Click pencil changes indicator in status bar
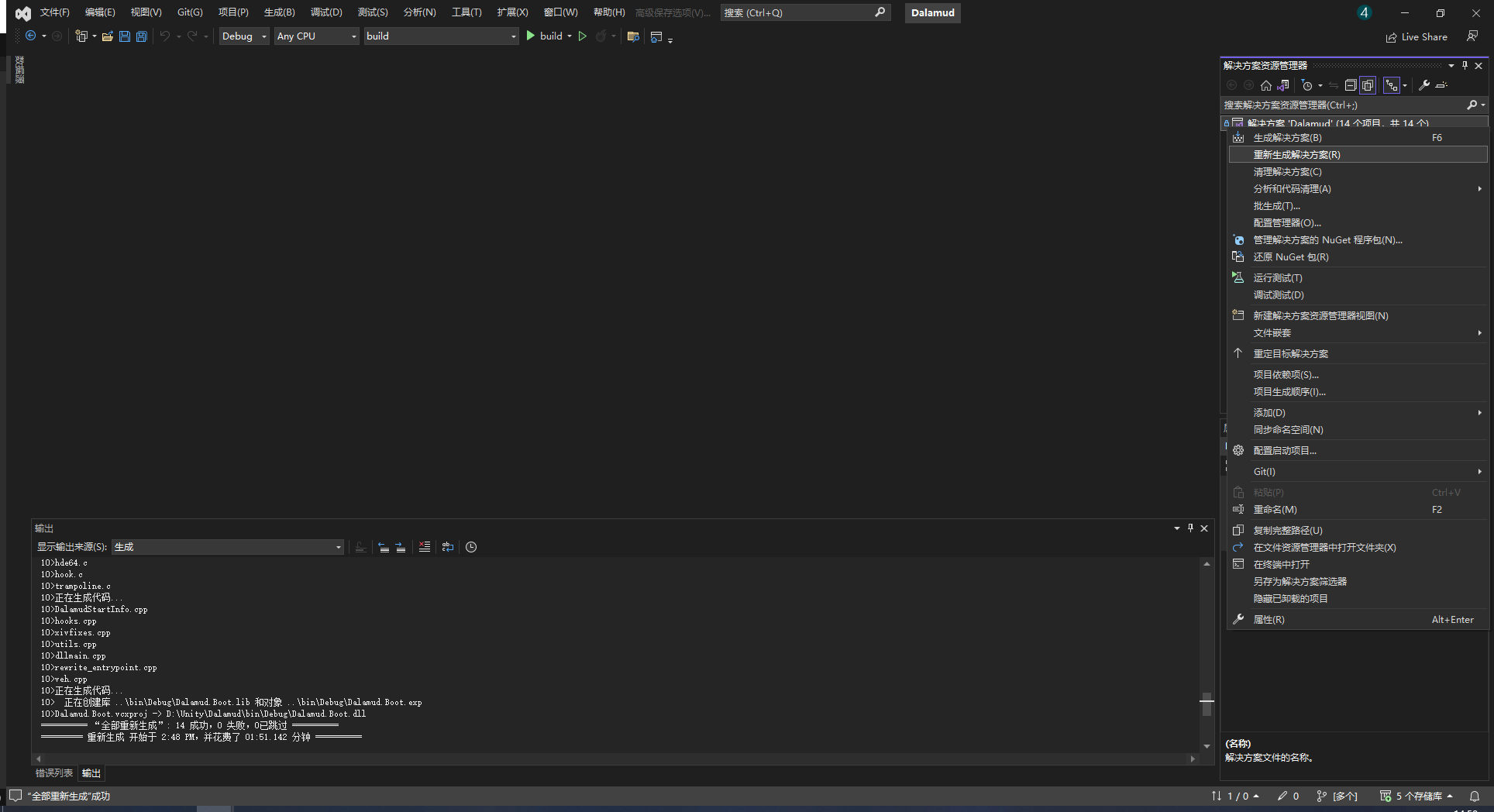The width and height of the screenshot is (1494, 812). click(x=1288, y=796)
